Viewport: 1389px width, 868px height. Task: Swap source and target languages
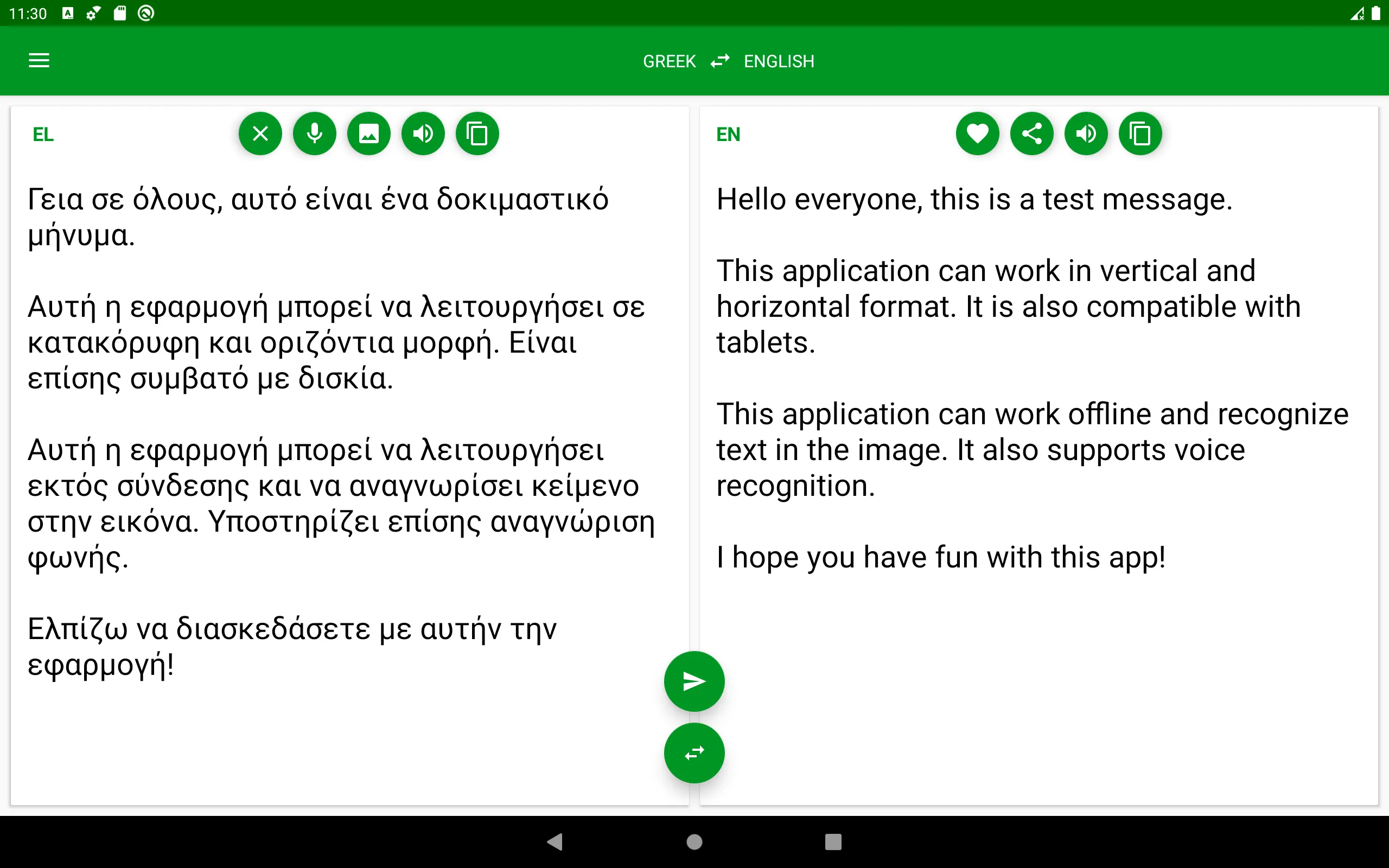(694, 753)
